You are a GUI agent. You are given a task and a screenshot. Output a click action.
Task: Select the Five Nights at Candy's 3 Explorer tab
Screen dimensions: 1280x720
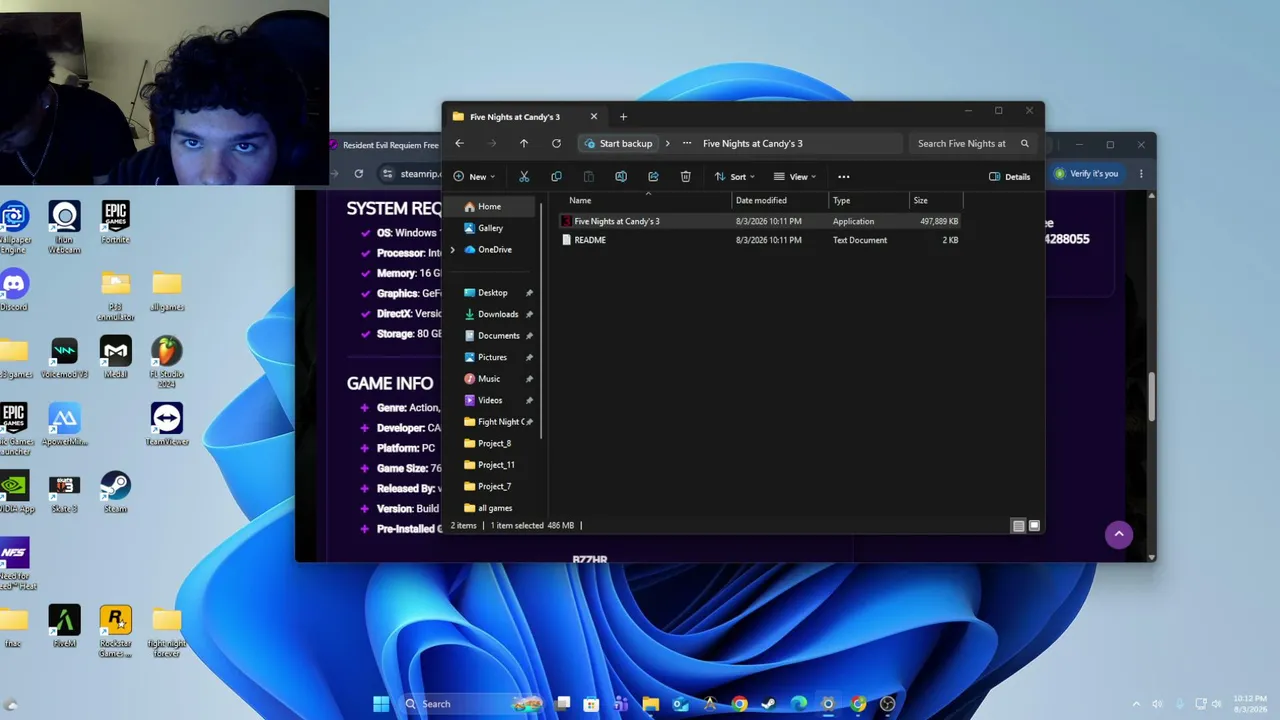[525, 117]
